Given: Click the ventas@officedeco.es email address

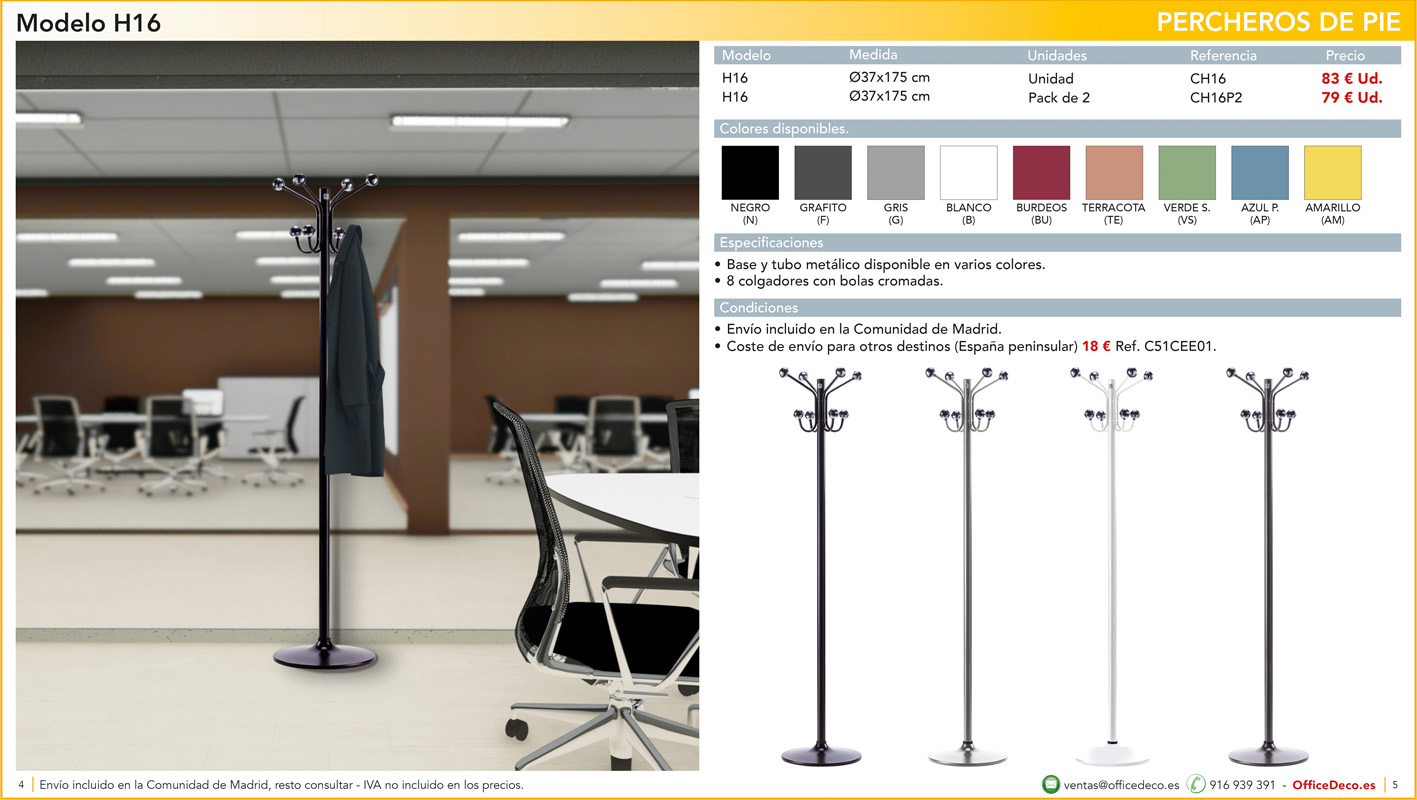Looking at the screenshot, I should (x=1121, y=785).
